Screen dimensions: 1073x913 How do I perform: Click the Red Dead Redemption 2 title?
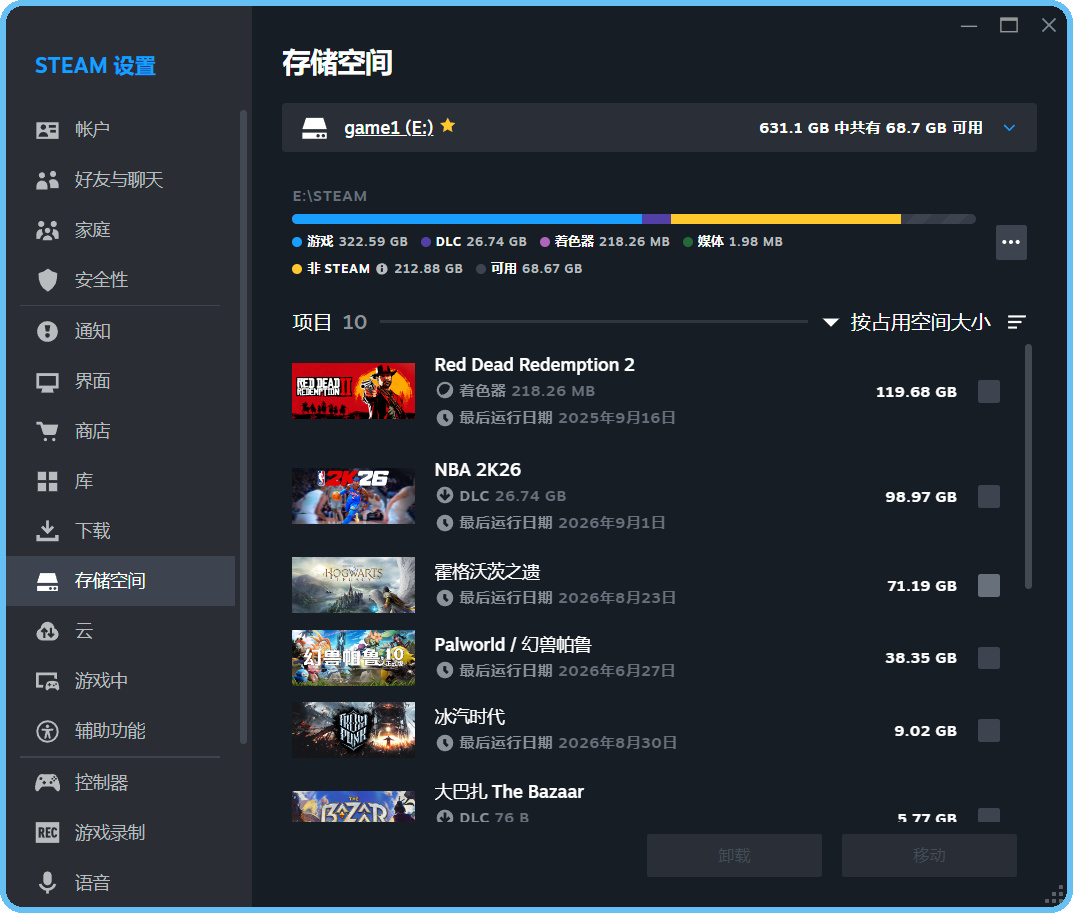pyautogui.click(x=534, y=365)
